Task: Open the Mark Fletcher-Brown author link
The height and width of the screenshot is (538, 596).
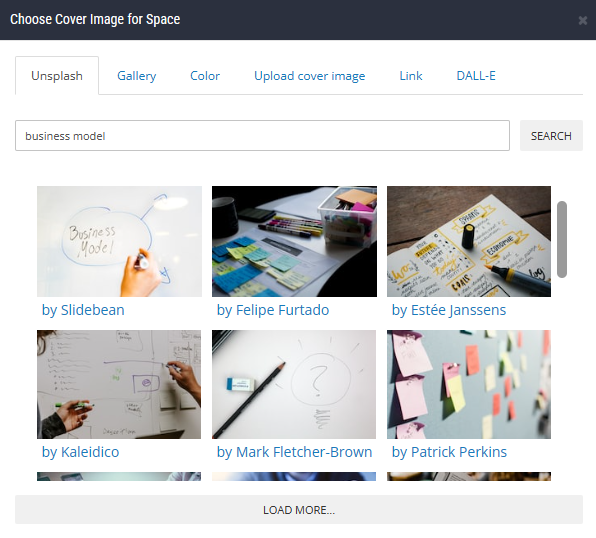Action: (294, 452)
